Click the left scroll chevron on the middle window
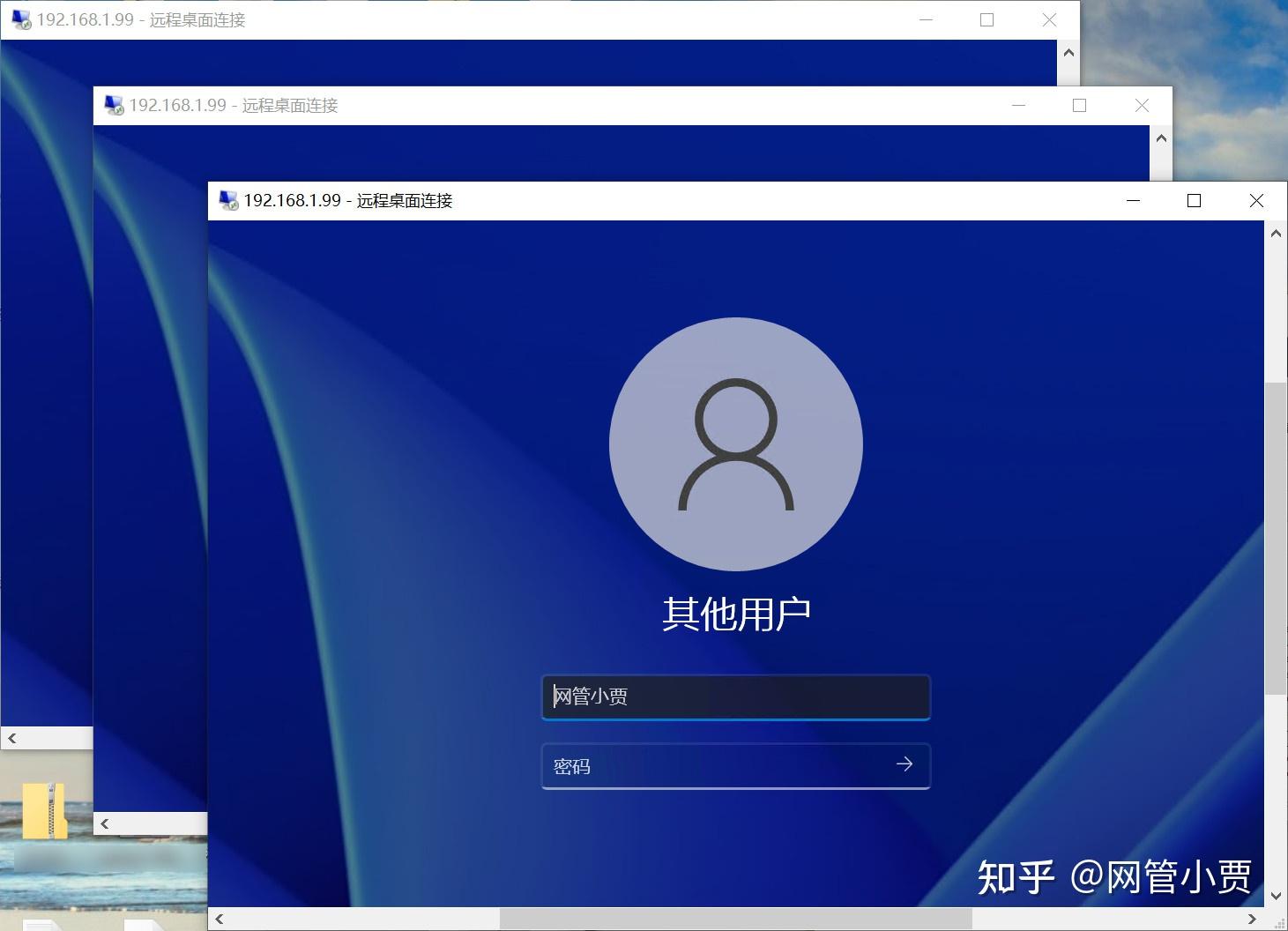1288x931 pixels. point(105,823)
